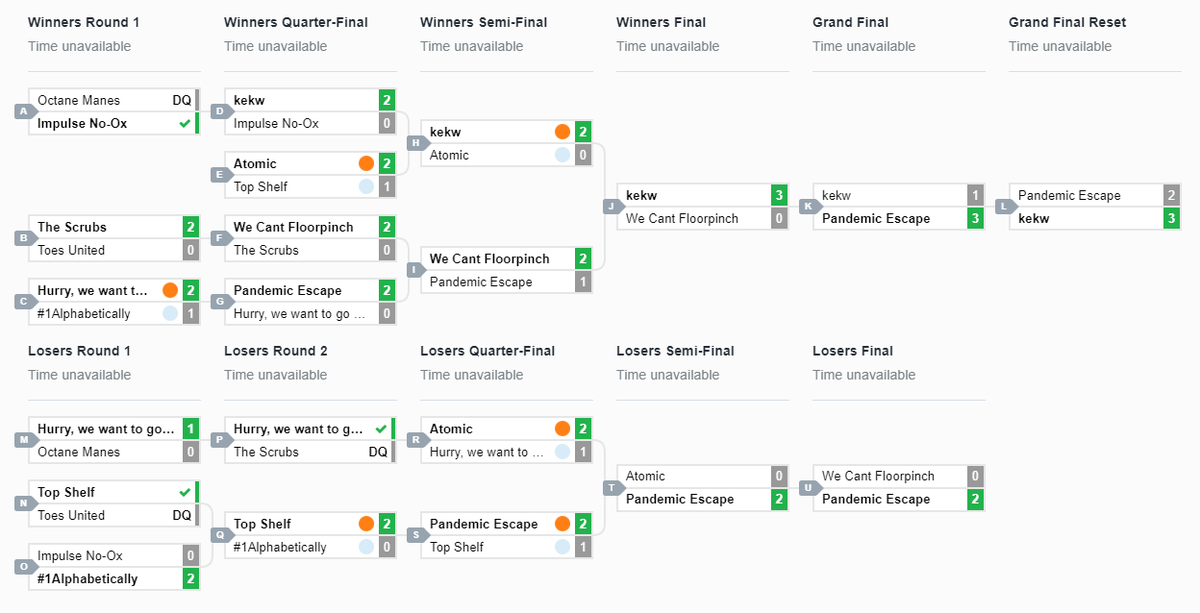Viewport: 1200px width, 613px height.
Task: Select kekw in the Grand Final Reset match
Action: pos(1034,218)
